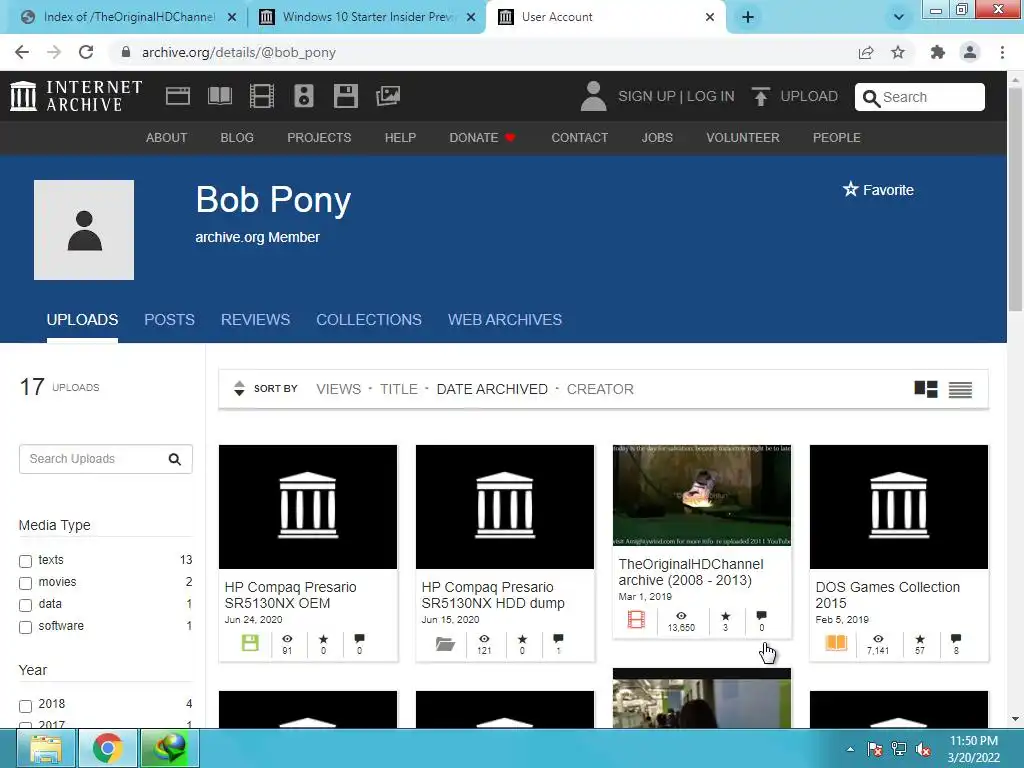Screen dimensions: 1024x768
Task: Open the Audio speaker icon in navbar
Action: pos(304,96)
